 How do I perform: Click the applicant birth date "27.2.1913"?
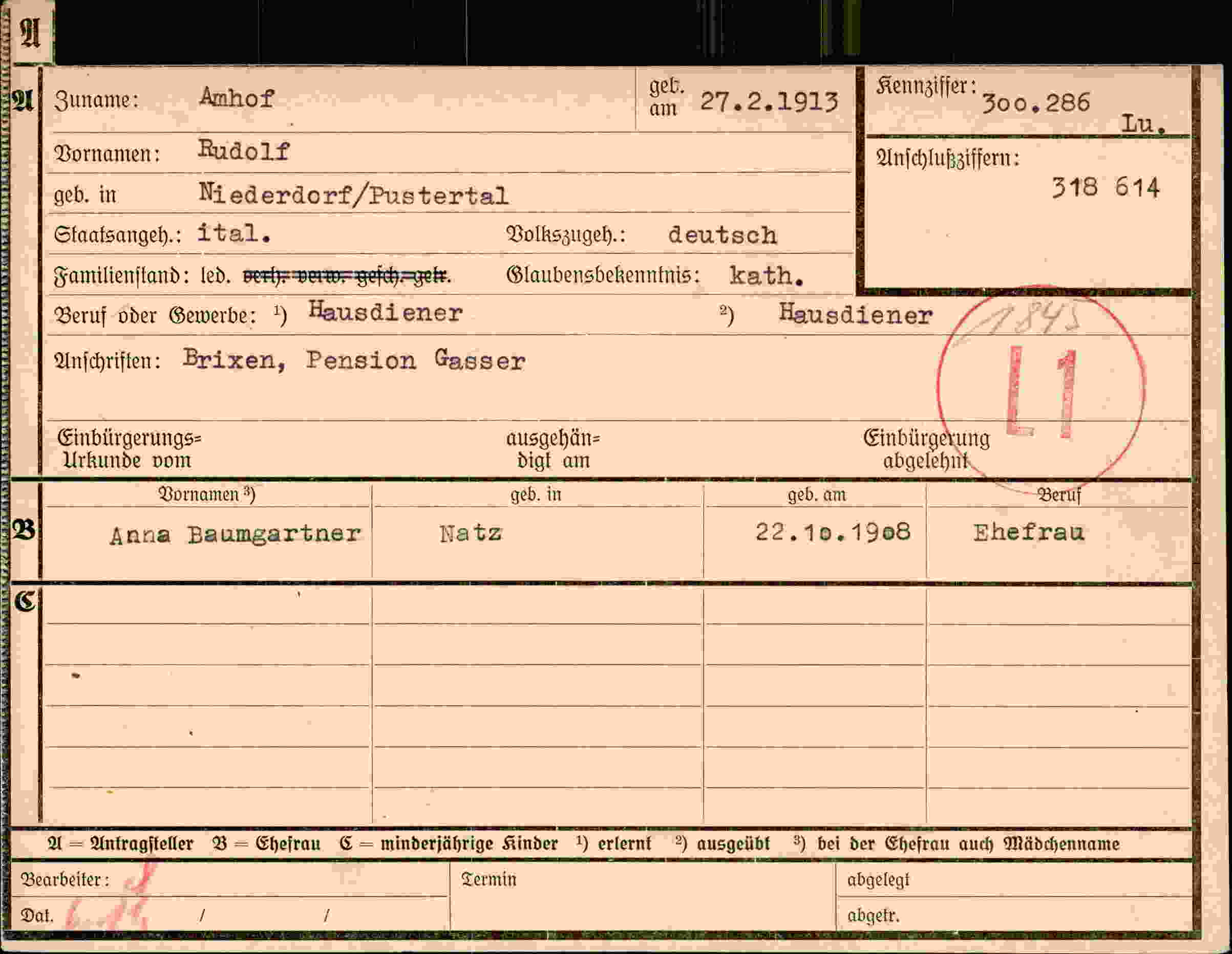pos(769,102)
